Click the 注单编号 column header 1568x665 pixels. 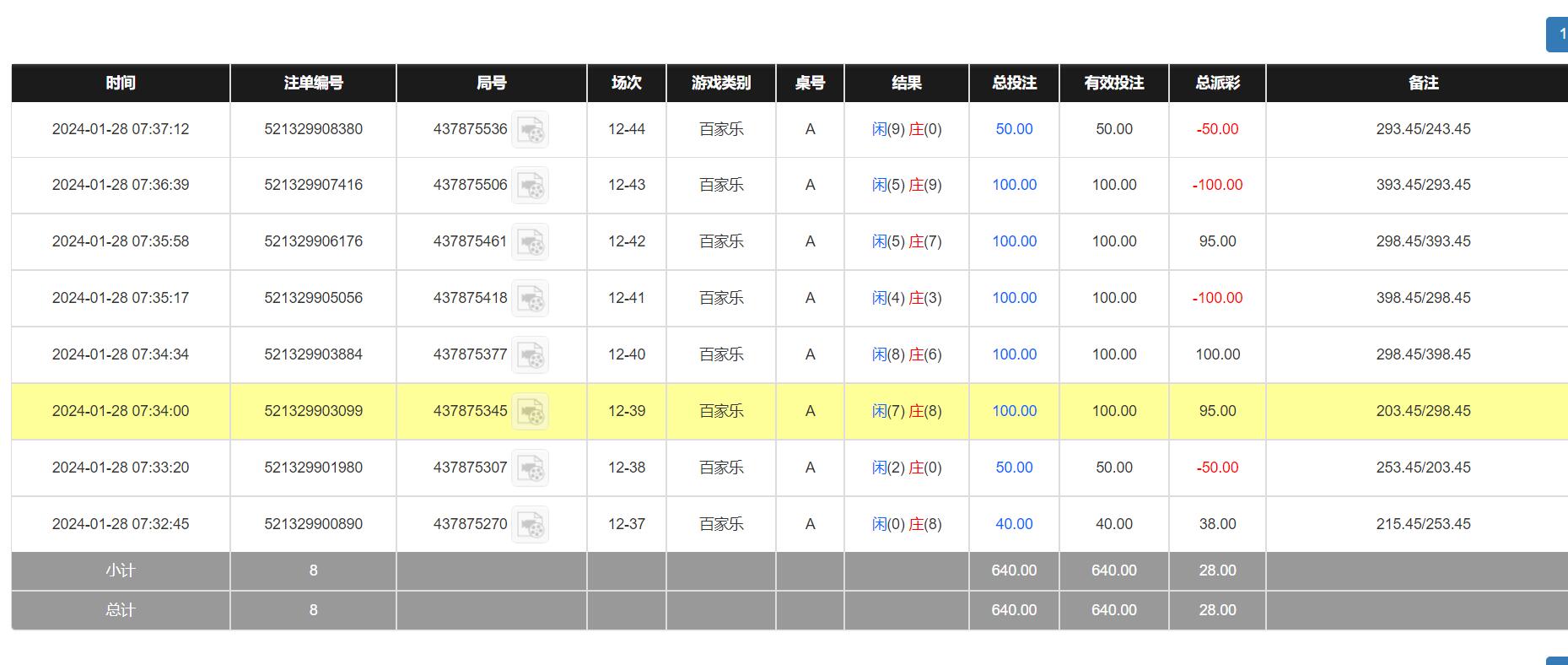[313, 83]
